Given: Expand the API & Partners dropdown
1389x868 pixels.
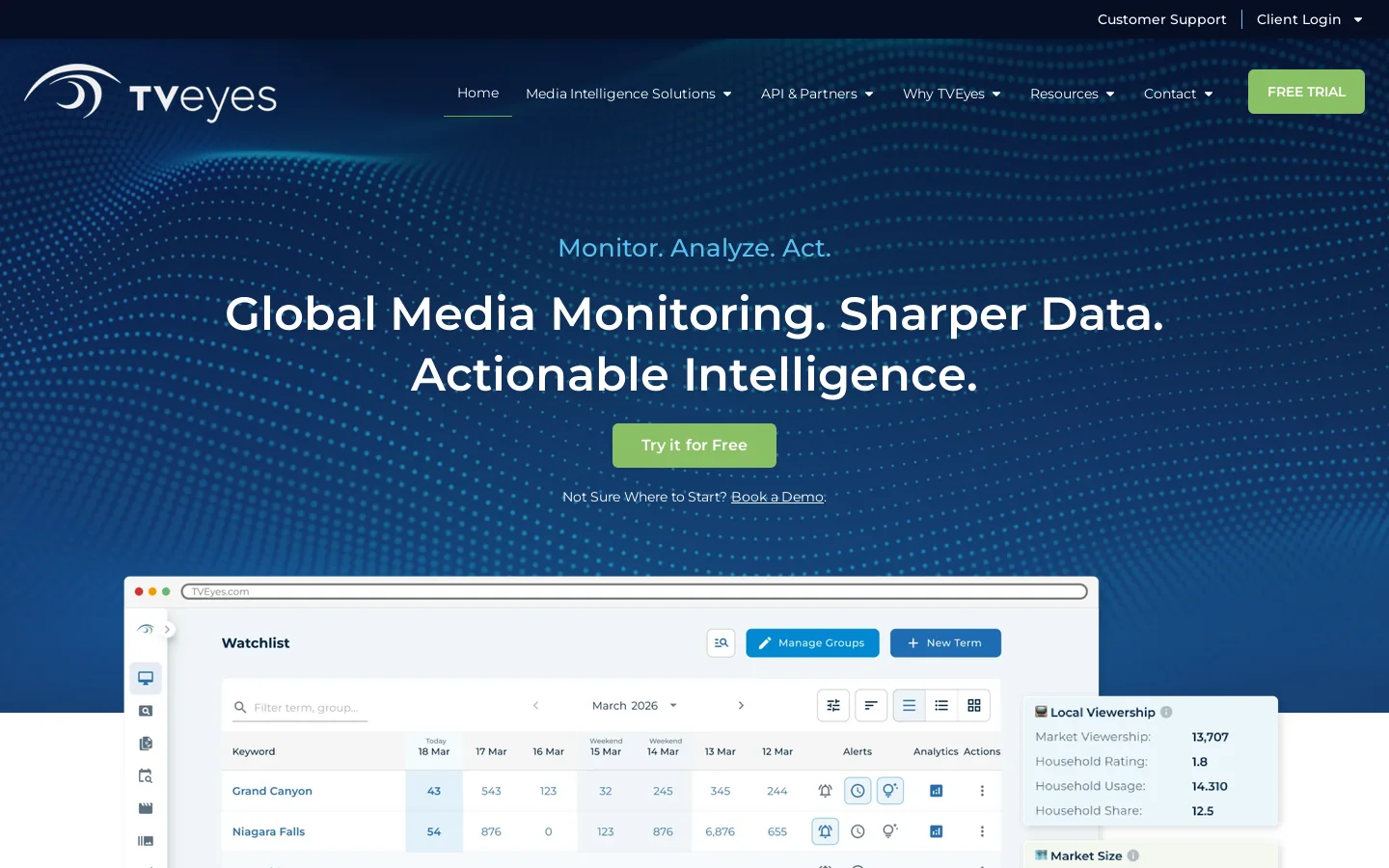Looking at the screenshot, I should point(817,94).
